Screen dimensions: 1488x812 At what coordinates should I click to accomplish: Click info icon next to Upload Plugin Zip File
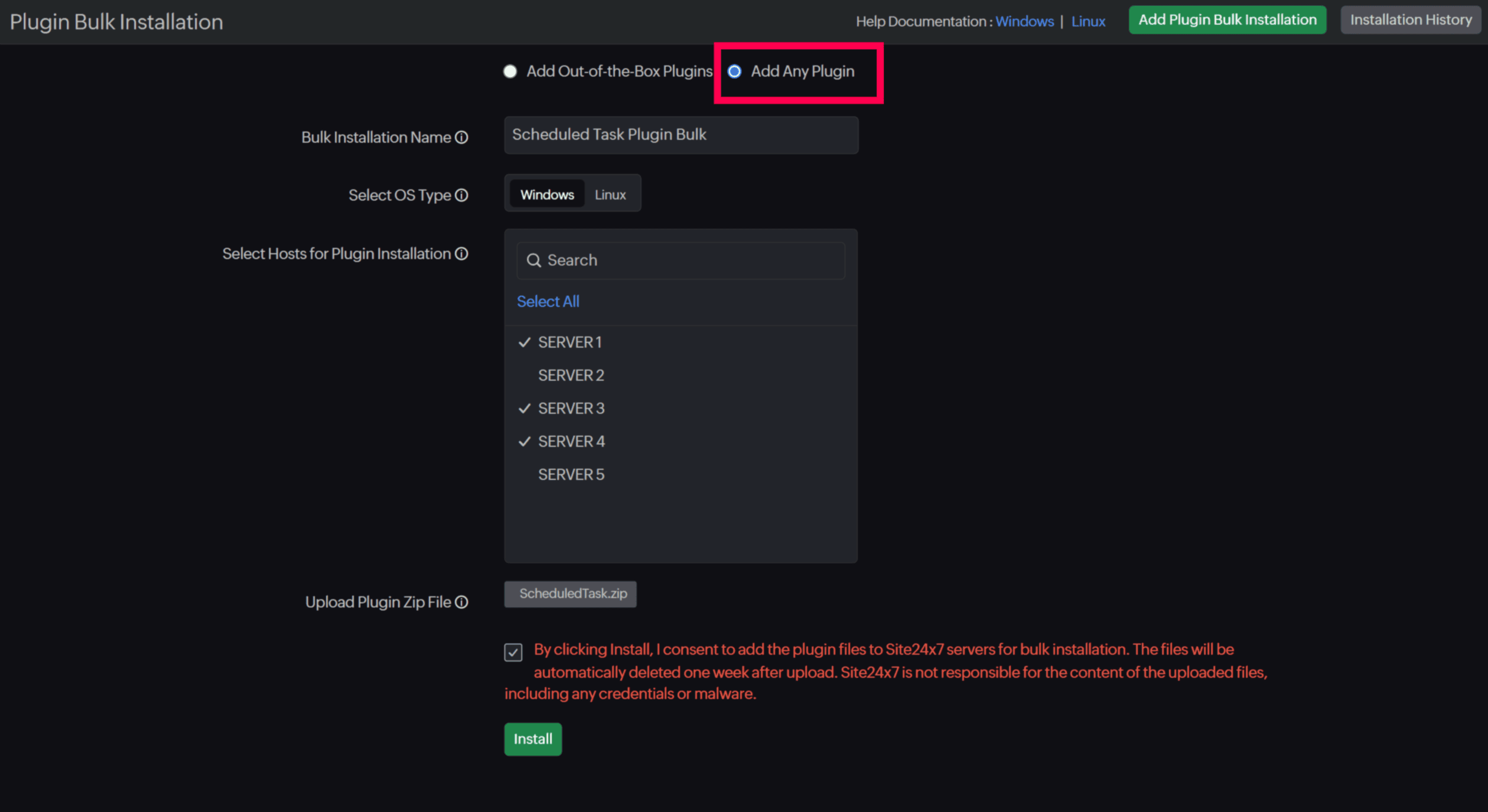click(461, 602)
